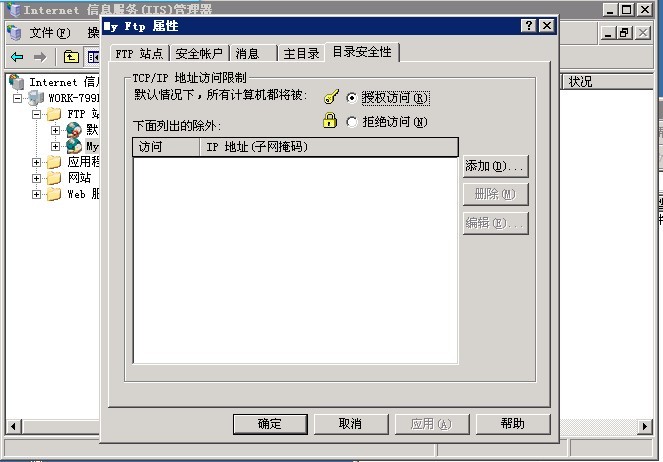Click the My Ftp site globe icon

[74, 146]
